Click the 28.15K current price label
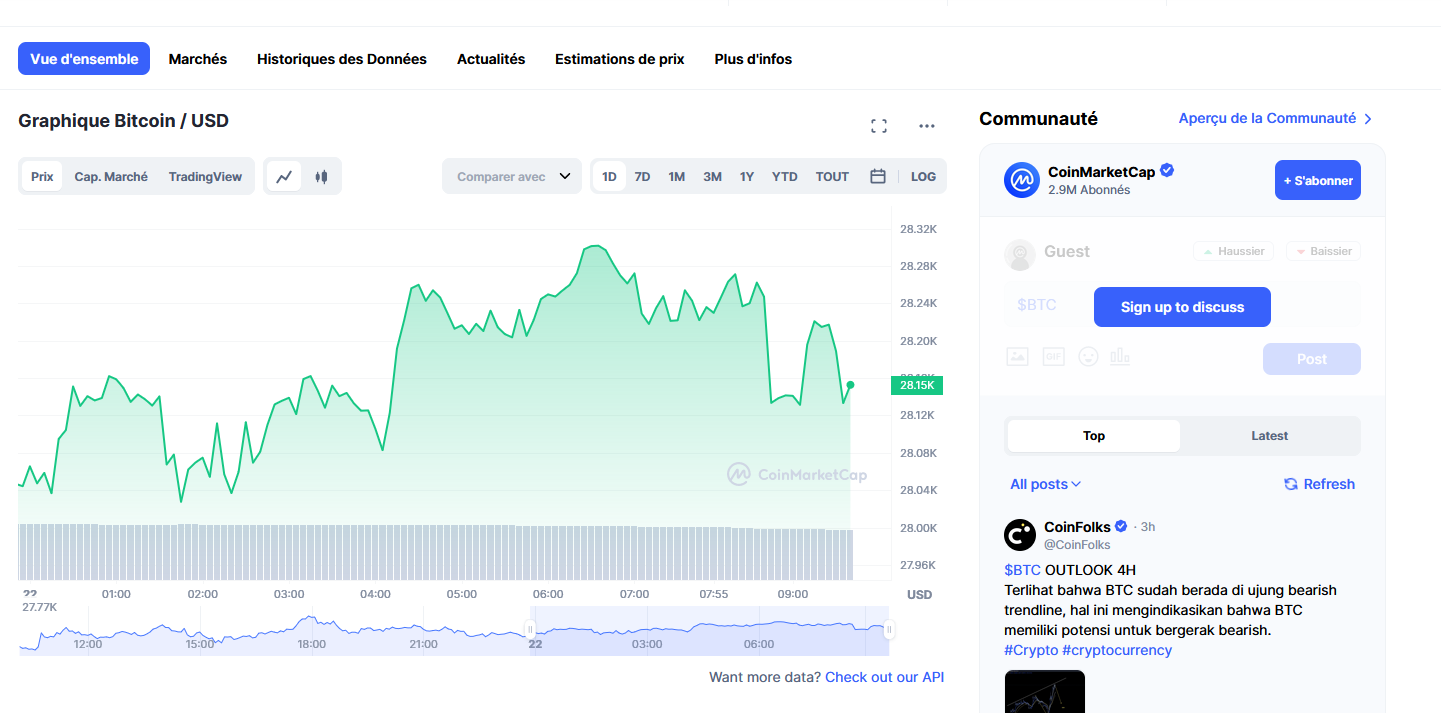1441x713 pixels. [x=917, y=385]
